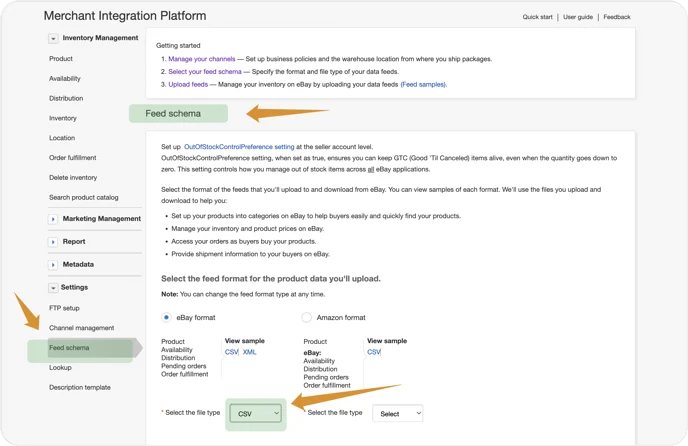Screen dimensions: 688x446
Task: Open the Feed samples link
Action: coord(423,84)
